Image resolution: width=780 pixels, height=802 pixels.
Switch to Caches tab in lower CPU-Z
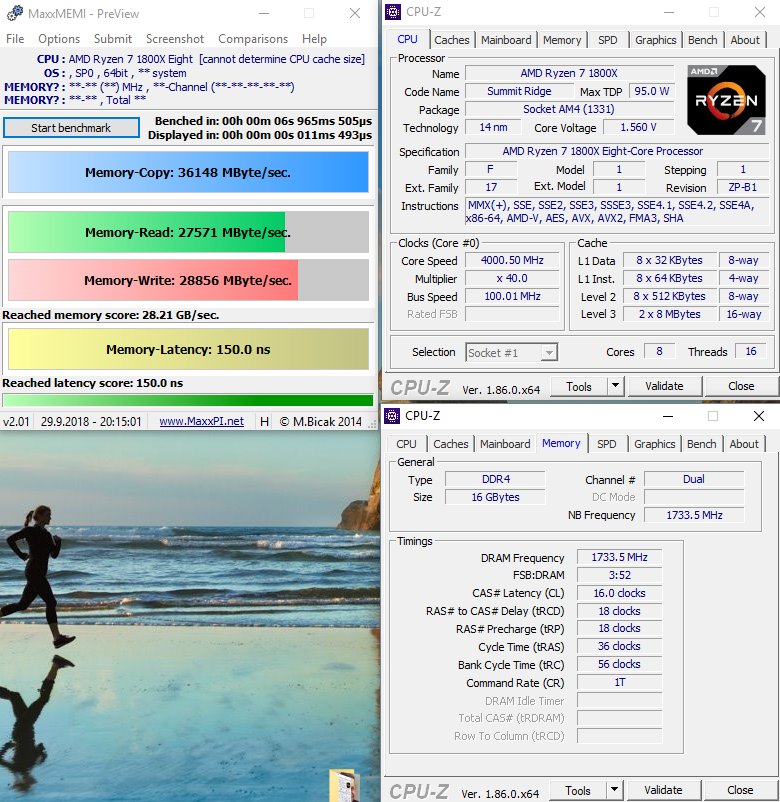451,444
